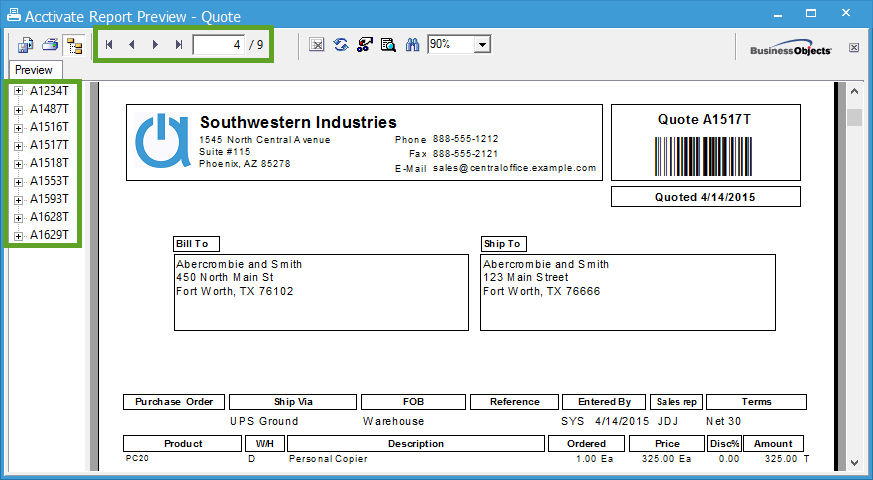Image resolution: width=873 pixels, height=480 pixels.
Task: Go to the first page
Action: 109,45
